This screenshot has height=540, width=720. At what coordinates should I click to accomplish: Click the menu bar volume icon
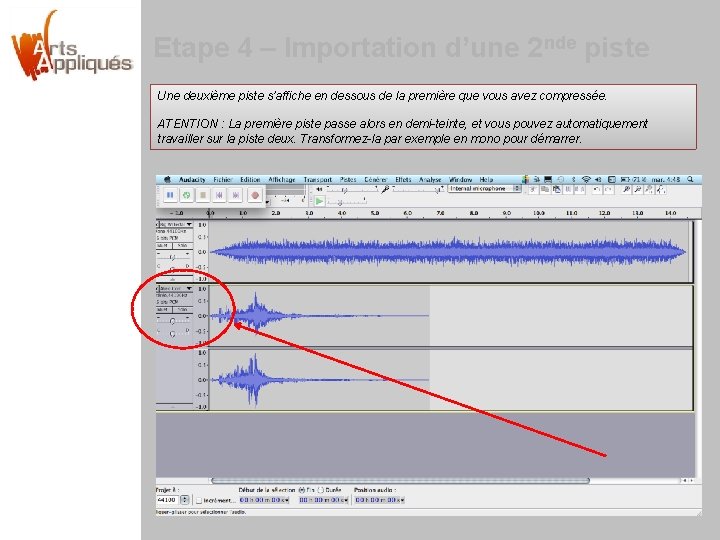pos(598,180)
